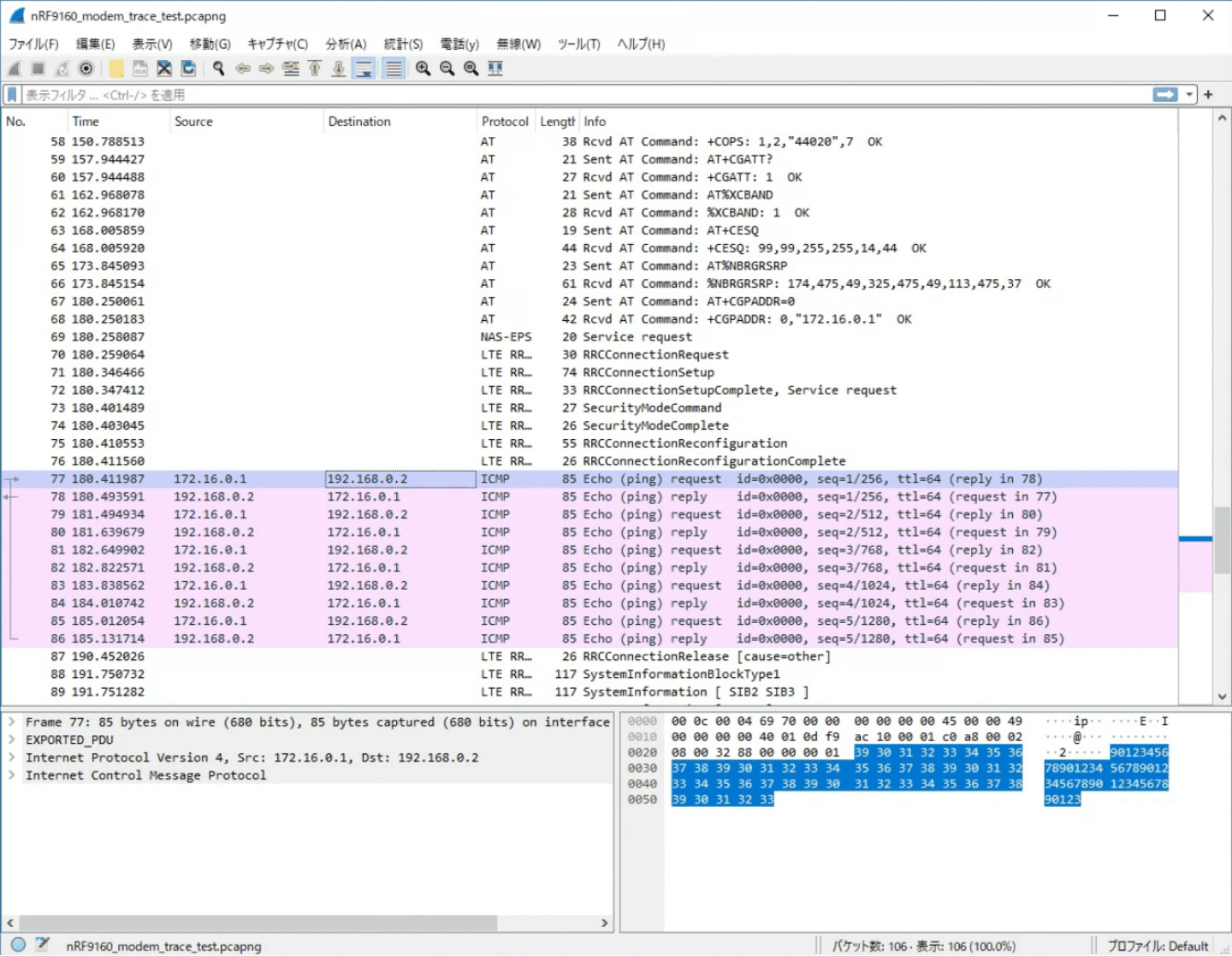This screenshot has height=956, width=1232.
Task: Click the open capture file folder icon
Action: point(116,68)
